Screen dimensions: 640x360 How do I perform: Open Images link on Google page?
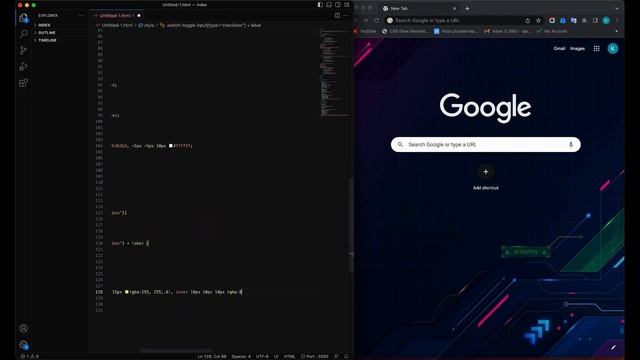point(577,49)
